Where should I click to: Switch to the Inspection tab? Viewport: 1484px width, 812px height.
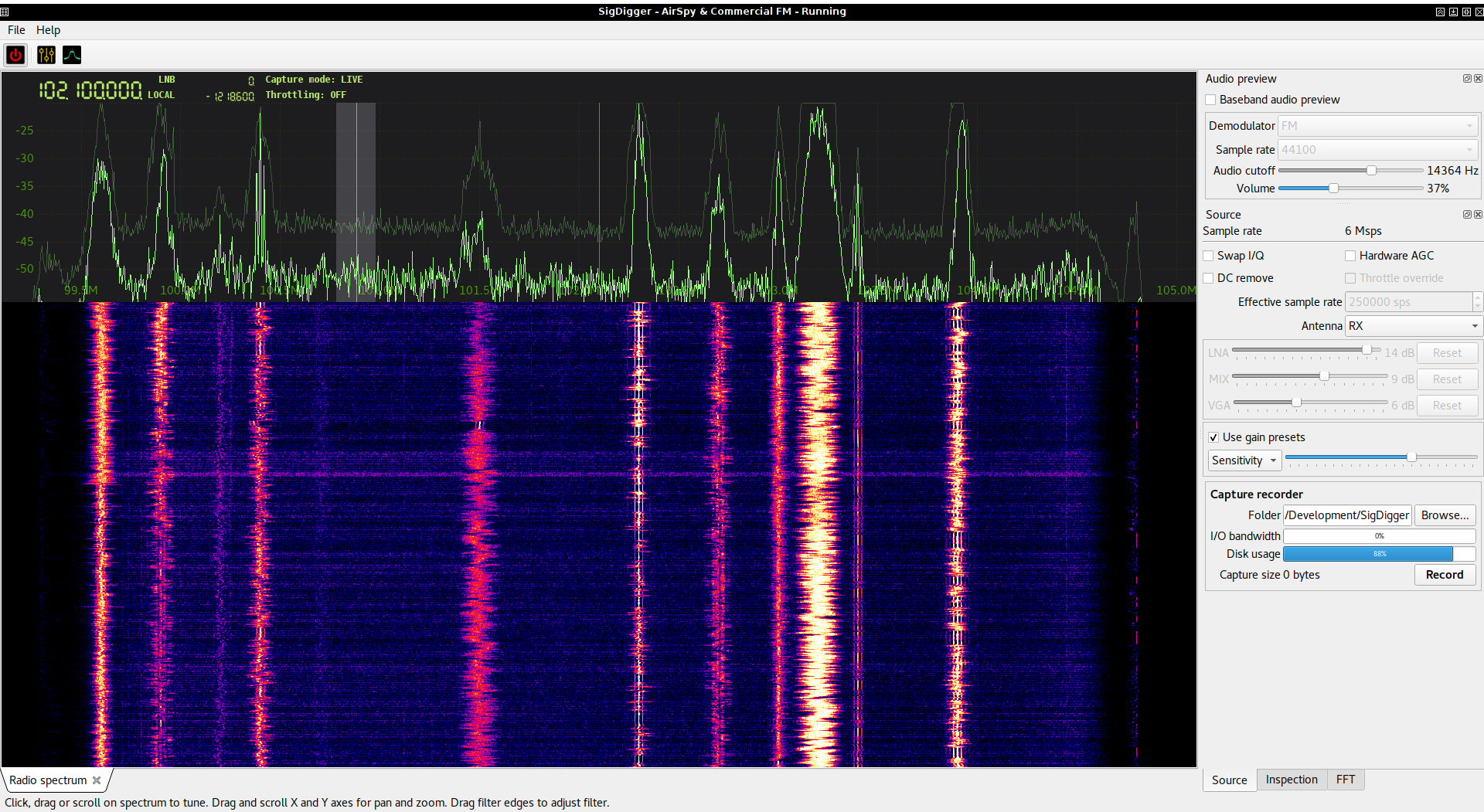point(1292,780)
